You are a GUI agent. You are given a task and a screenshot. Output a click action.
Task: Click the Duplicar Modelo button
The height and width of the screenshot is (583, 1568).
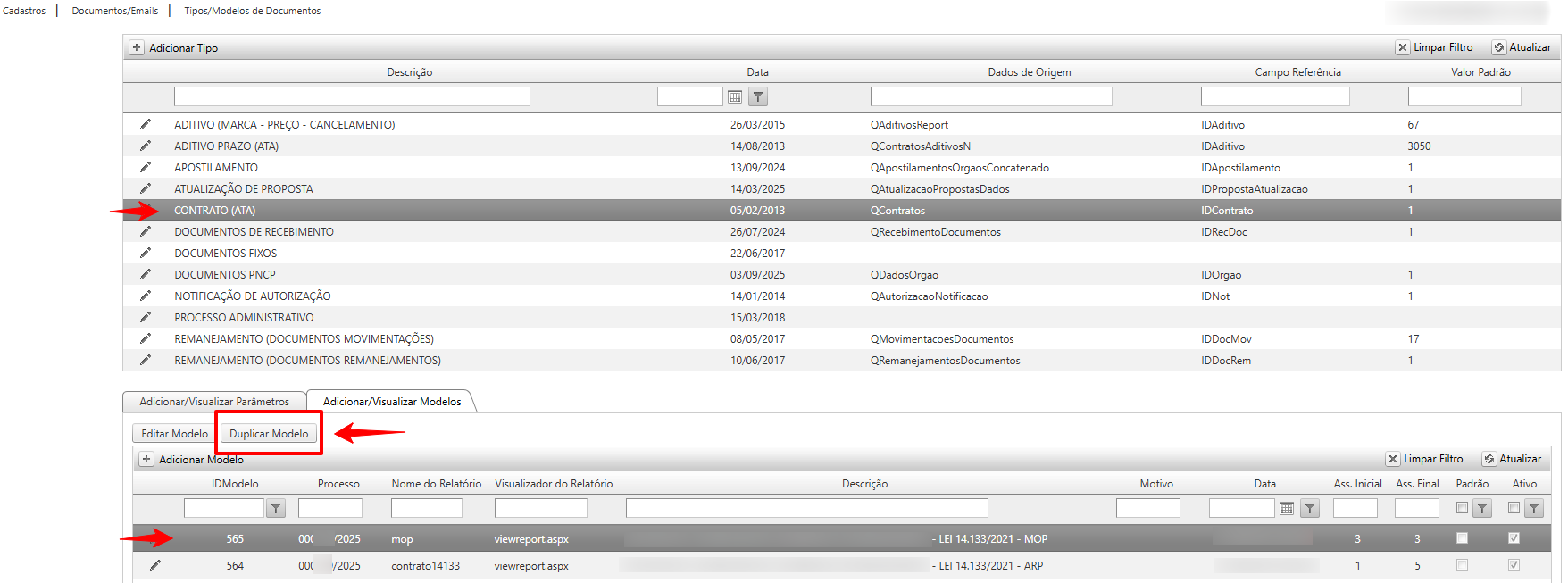[269, 434]
